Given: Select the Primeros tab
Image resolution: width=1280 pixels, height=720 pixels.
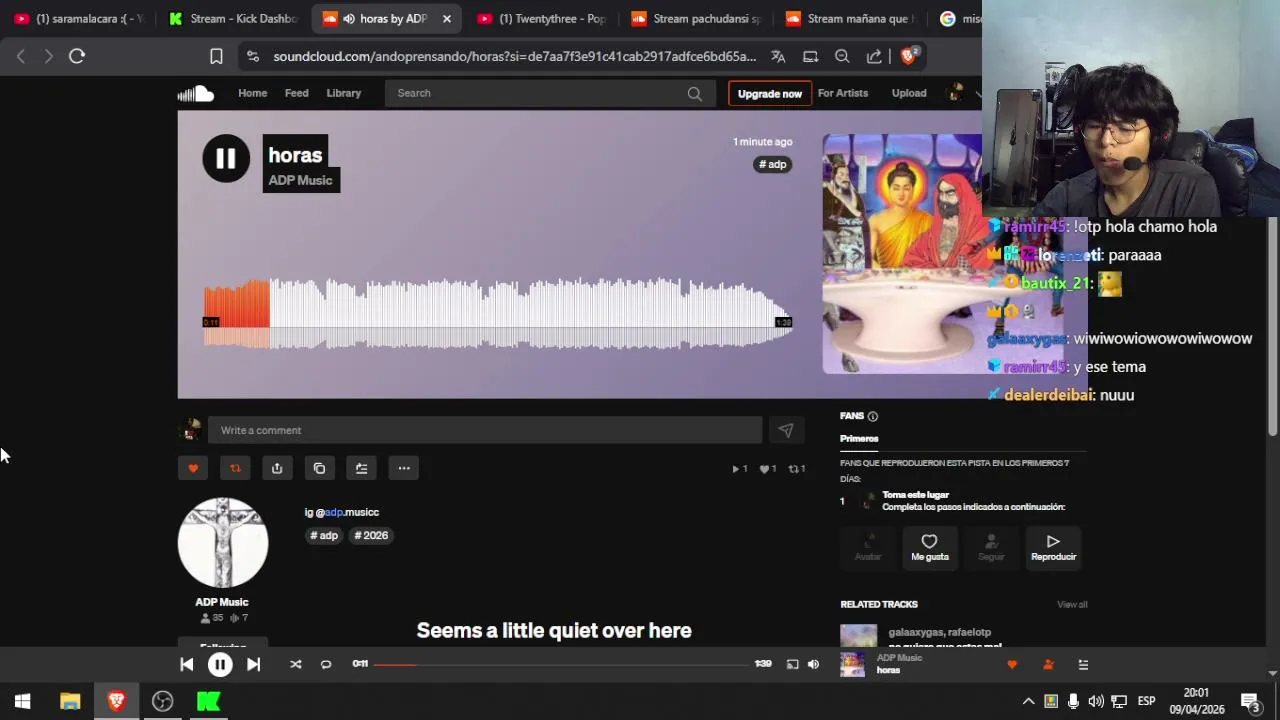Looking at the screenshot, I should point(859,438).
